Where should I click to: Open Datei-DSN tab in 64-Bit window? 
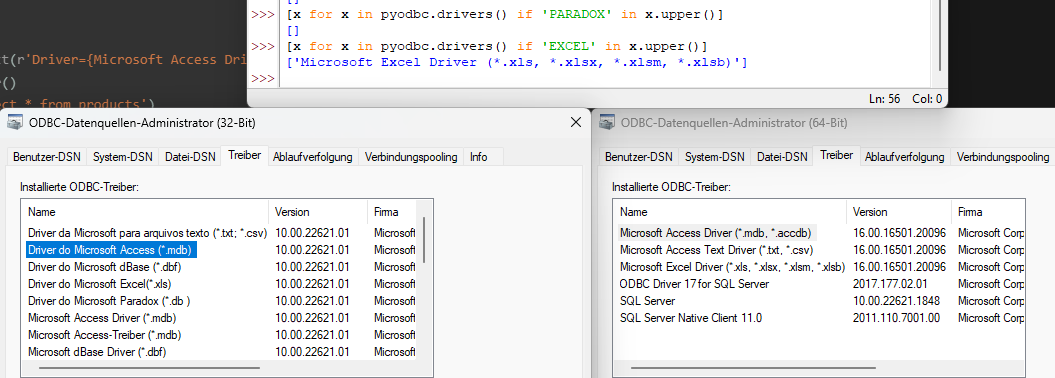pyautogui.click(x=783, y=157)
